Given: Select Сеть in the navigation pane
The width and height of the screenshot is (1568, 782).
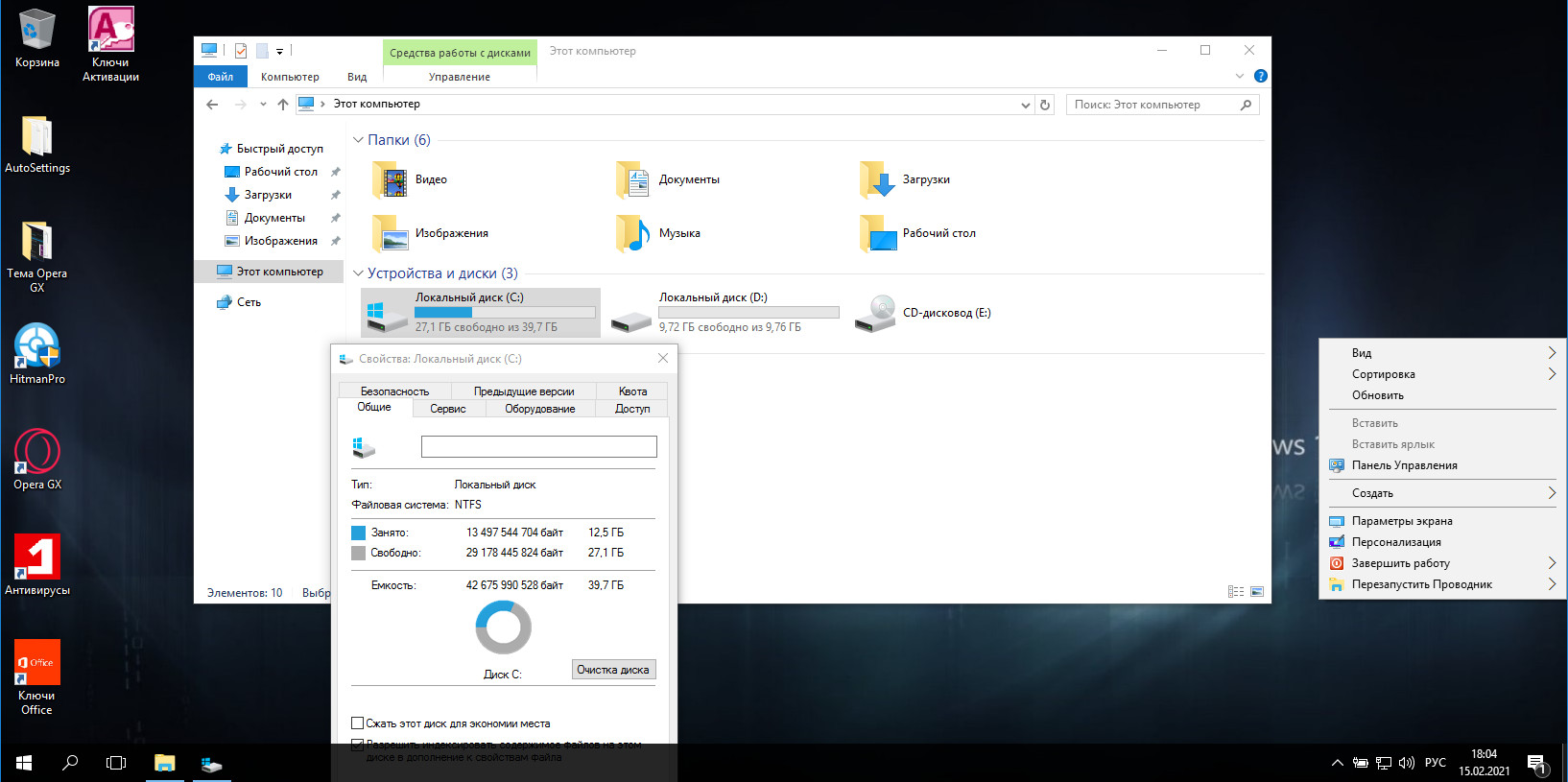Looking at the screenshot, I should pyautogui.click(x=249, y=302).
